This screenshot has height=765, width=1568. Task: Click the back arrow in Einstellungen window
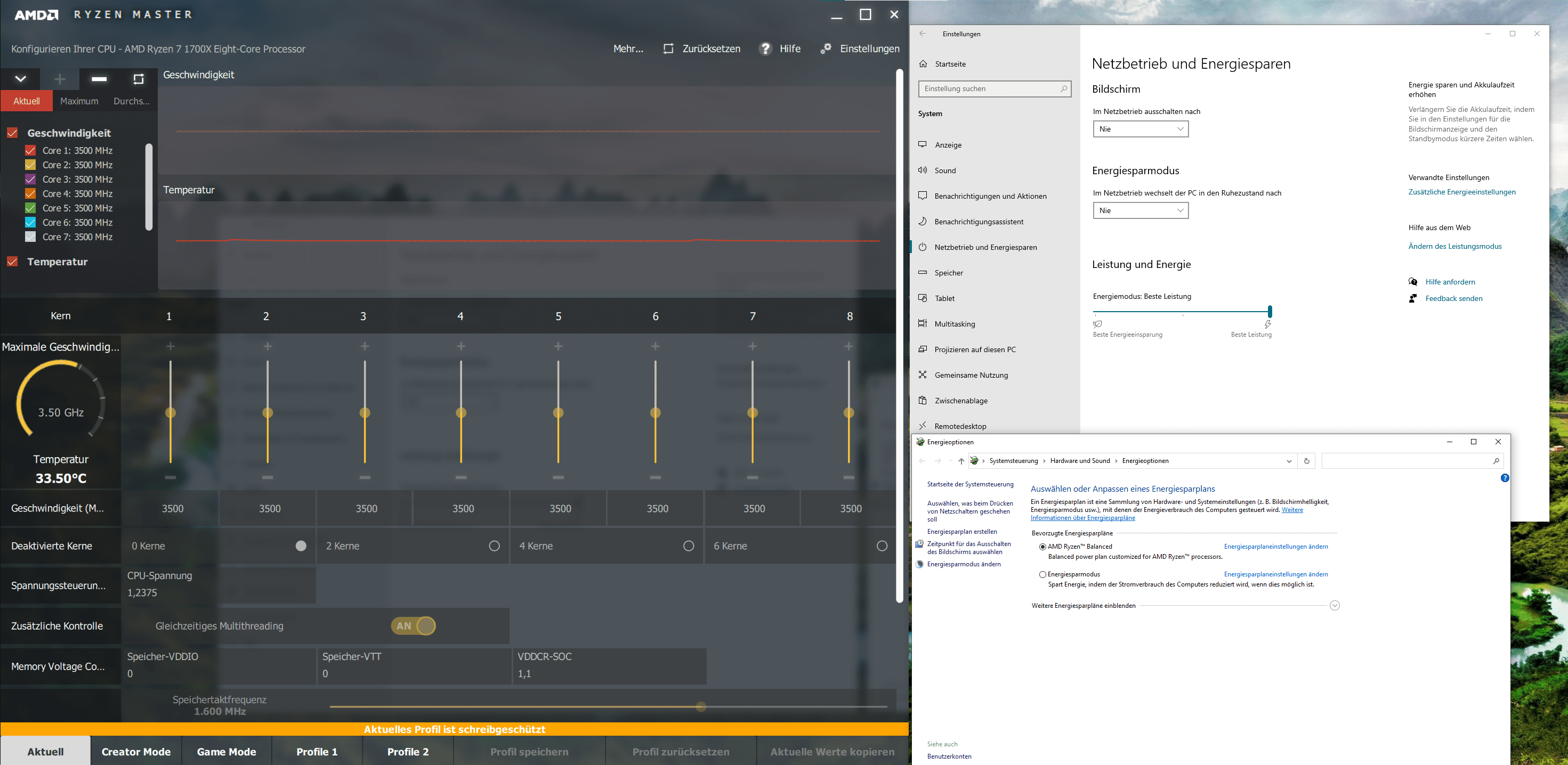pyautogui.click(x=923, y=34)
